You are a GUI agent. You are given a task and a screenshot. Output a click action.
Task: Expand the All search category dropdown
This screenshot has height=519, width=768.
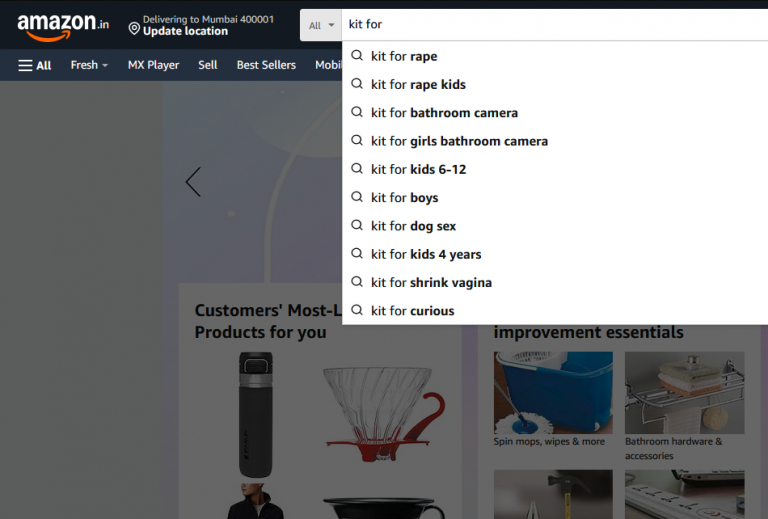pyautogui.click(x=321, y=25)
